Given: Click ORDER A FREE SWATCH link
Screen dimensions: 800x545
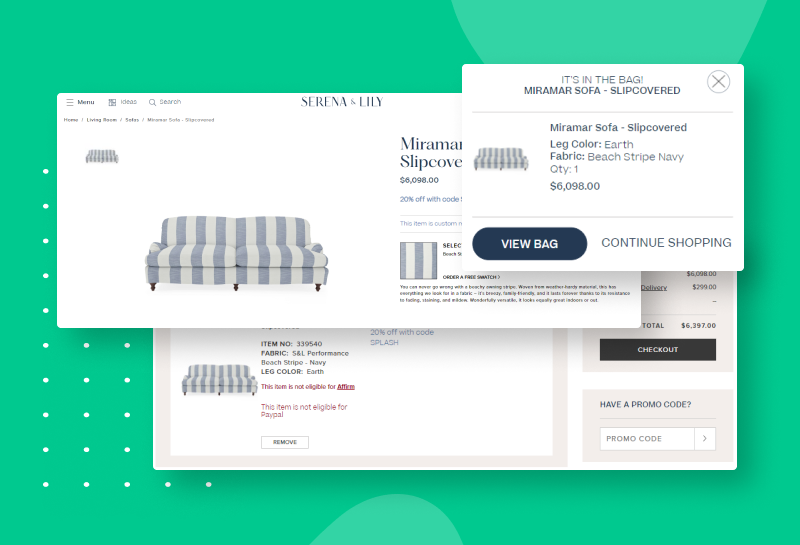Looking at the screenshot, I should pos(471,277).
